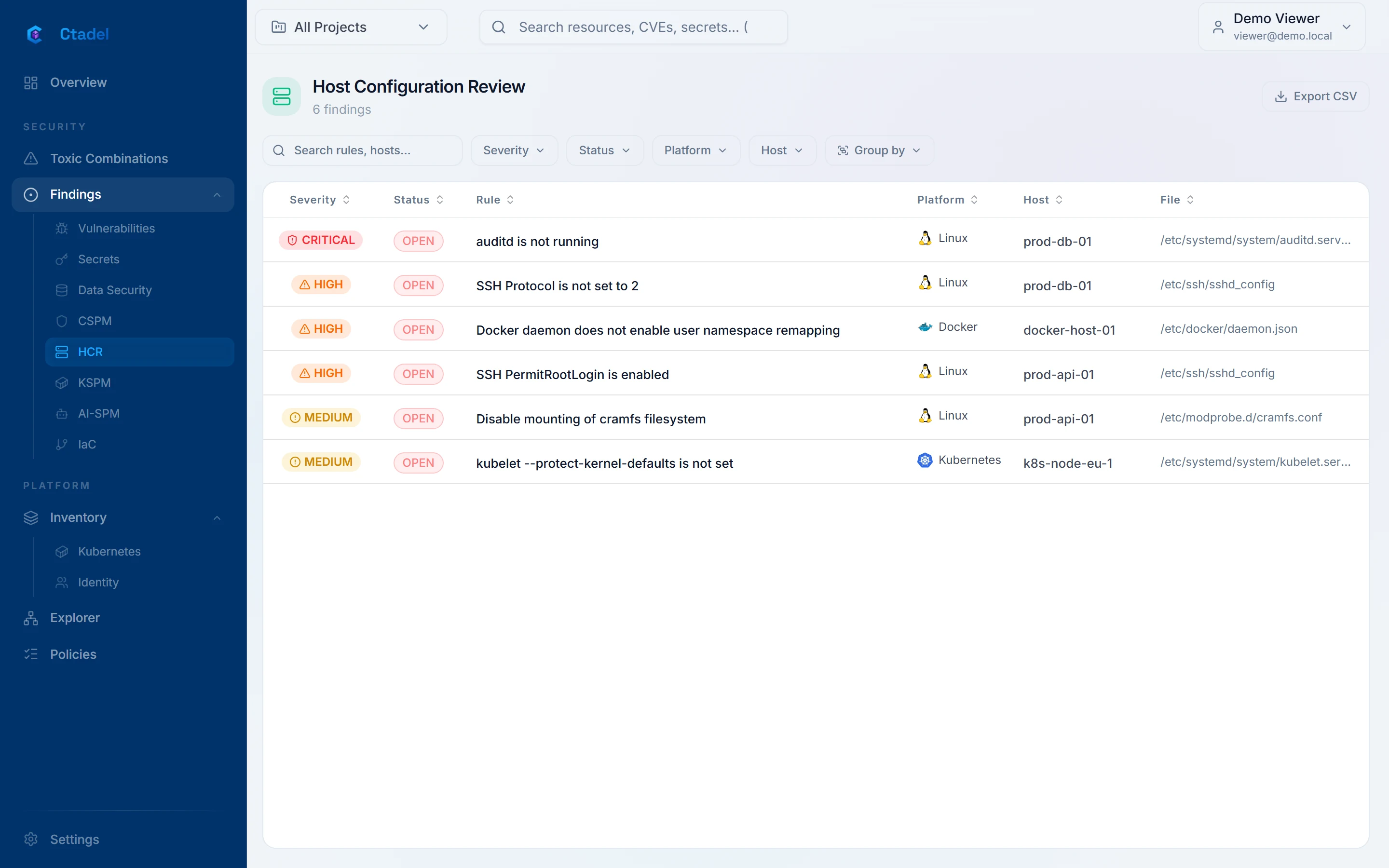The height and width of the screenshot is (868, 1389).
Task: Click Export CSV button
Action: tap(1315, 96)
